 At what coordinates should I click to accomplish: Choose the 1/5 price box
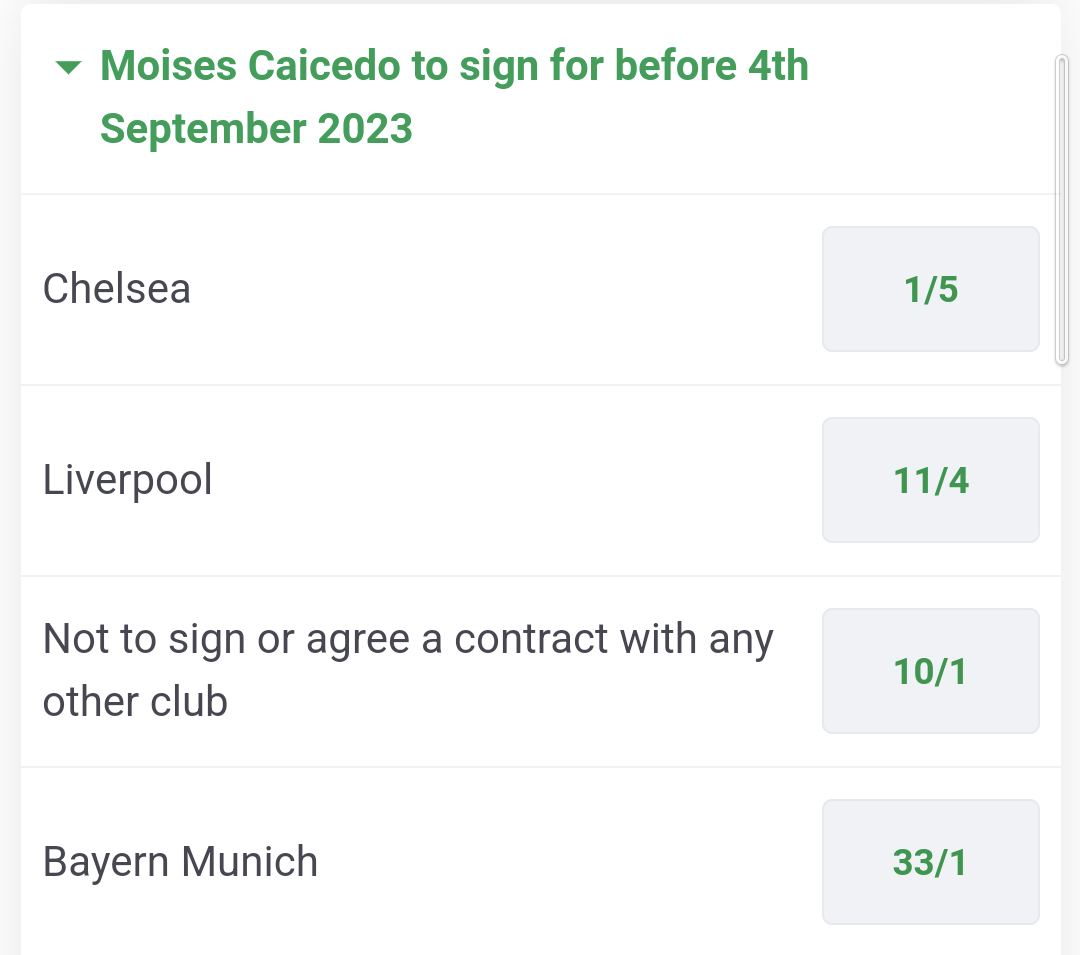[x=931, y=289]
